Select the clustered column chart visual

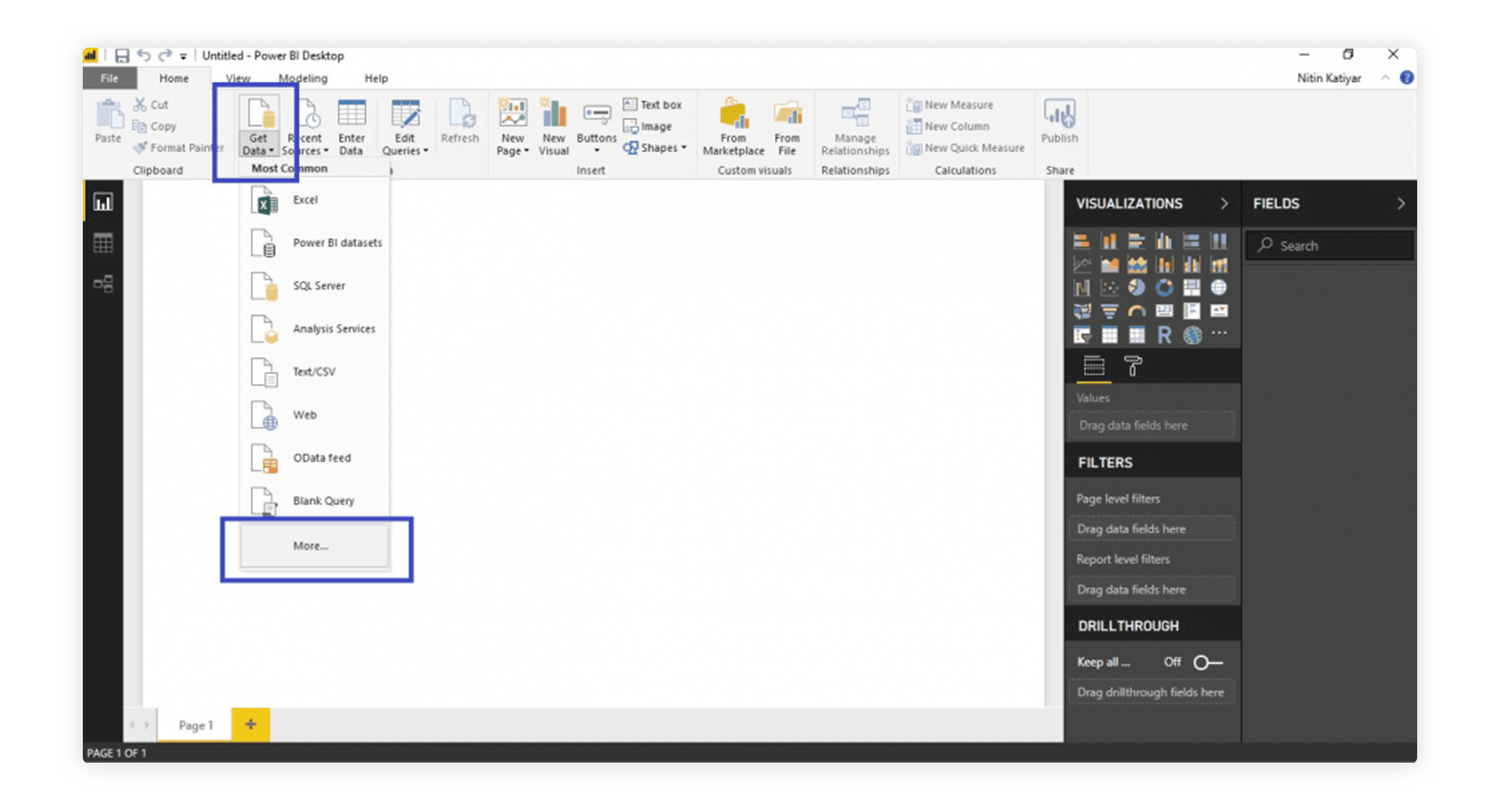1164,240
